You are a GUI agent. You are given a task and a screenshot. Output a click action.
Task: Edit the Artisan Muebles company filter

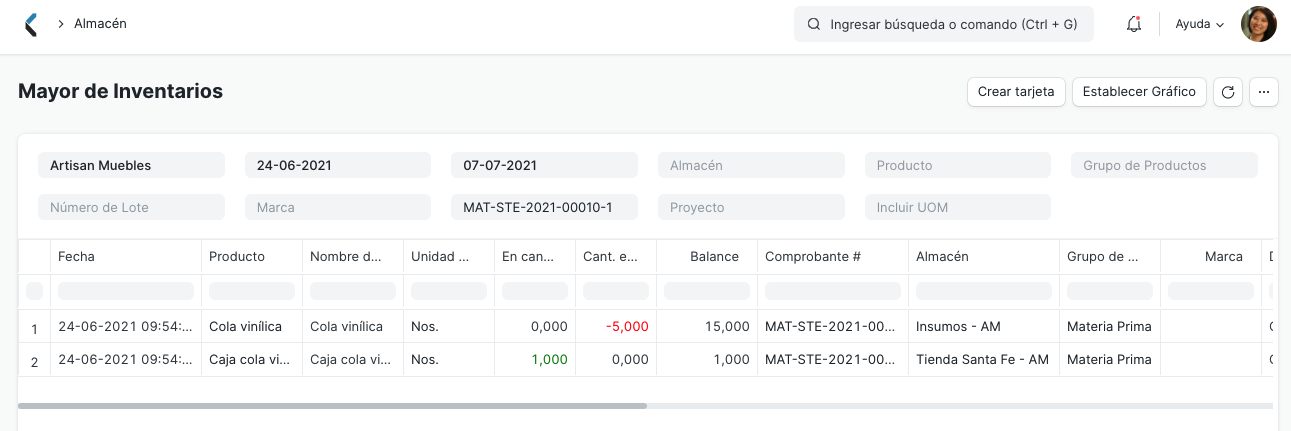click(x=131, y=165)
